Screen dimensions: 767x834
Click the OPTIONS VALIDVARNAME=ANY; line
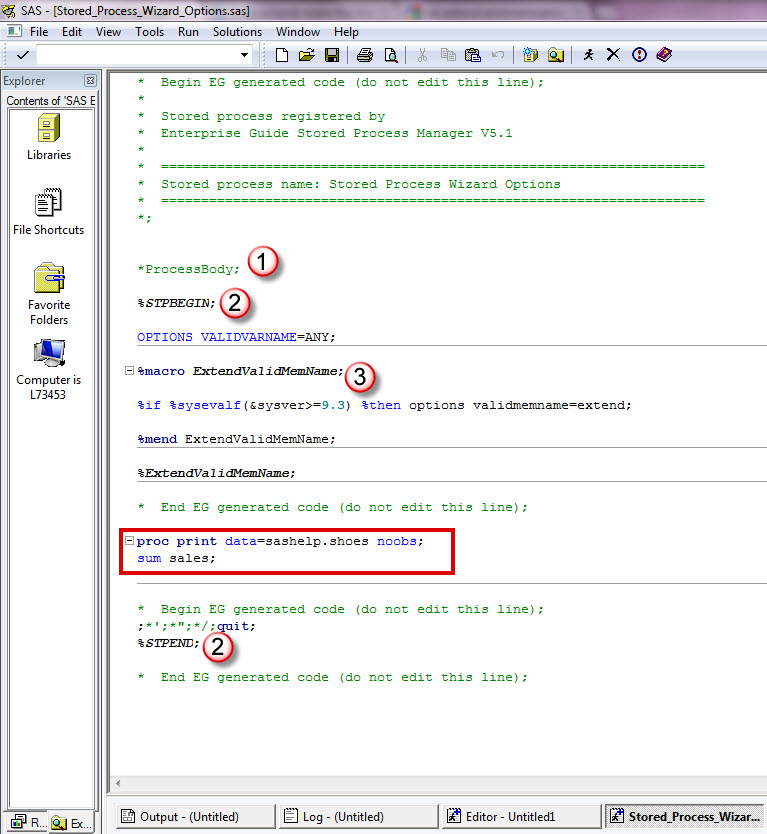pyautogui.click(x=236, y=337)
